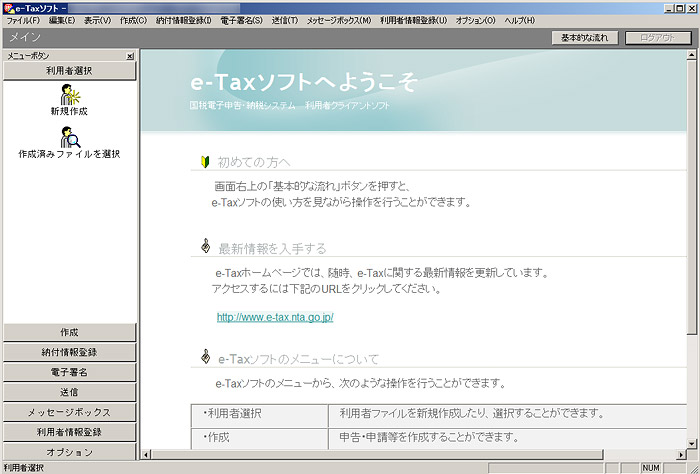Screen dimensions: 700x474
Task: Click clef icon beside e-Taxソフトのメニューについて
Action: 205,357
